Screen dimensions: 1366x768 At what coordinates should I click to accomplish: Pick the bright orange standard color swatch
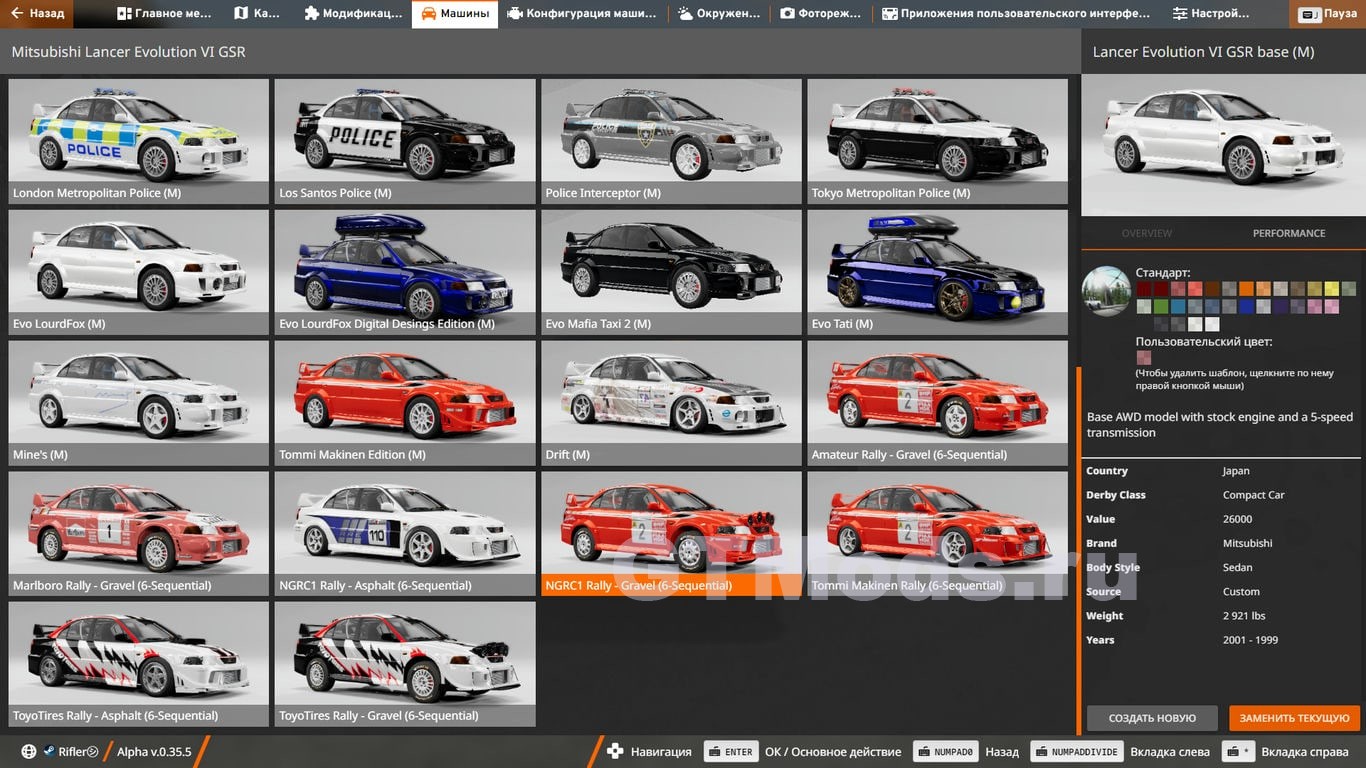1246,288
